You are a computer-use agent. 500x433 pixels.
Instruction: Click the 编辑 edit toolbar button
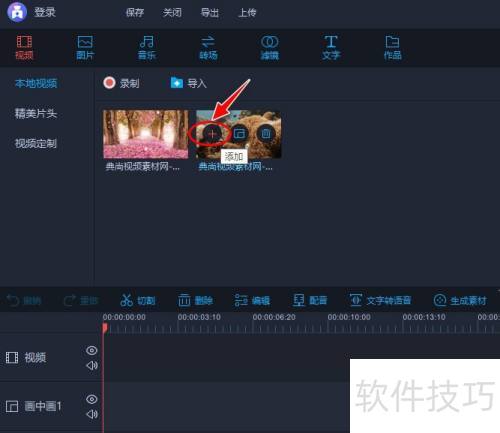coord(252,300)
